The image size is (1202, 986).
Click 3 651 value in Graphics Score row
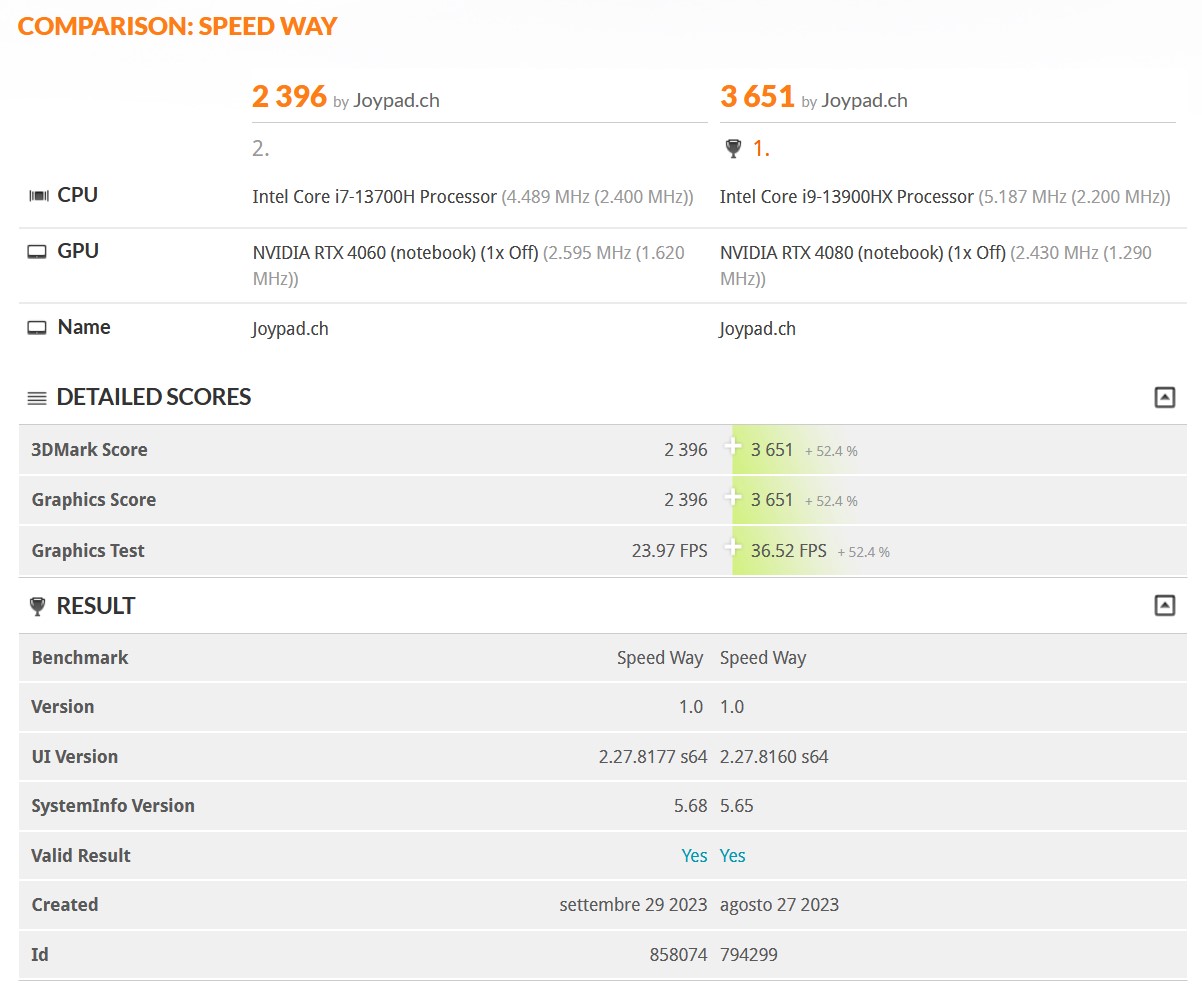(772, 500)
